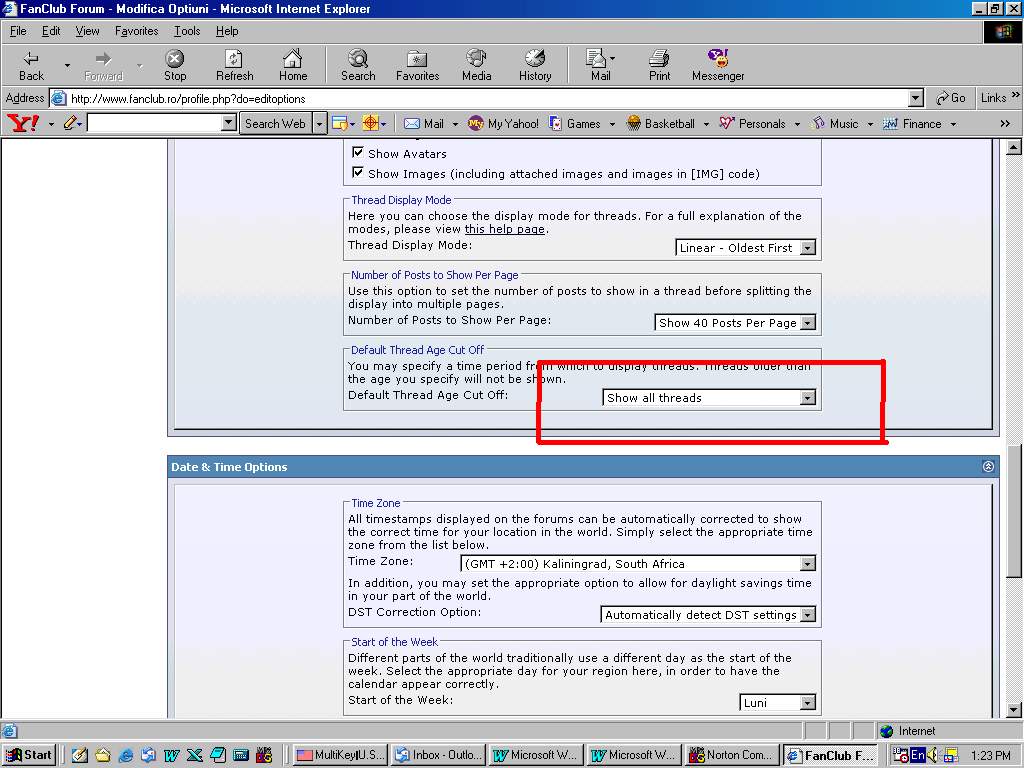Click the Forward navigation button
1024x768 pixels.
[x=103, y=65]
